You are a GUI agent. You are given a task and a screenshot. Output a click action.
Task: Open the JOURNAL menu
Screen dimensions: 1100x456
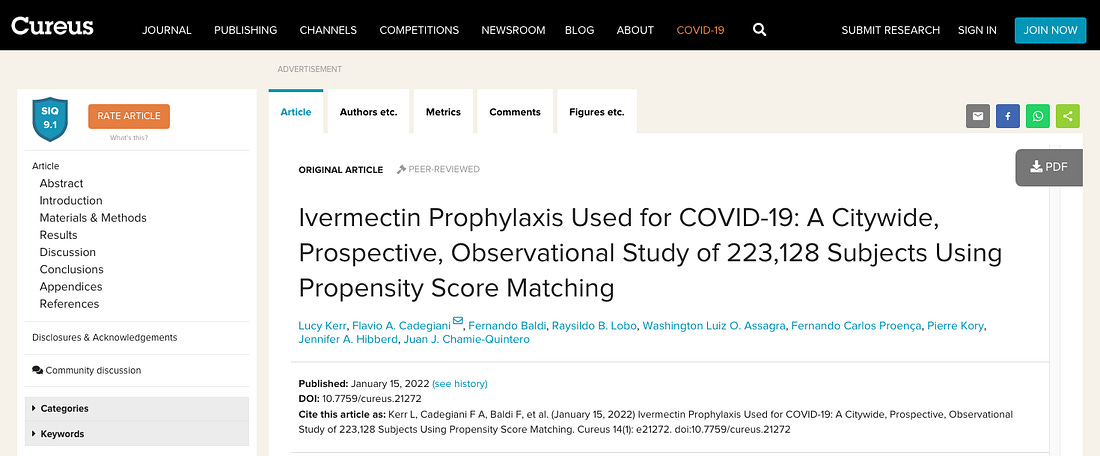click(x=167, y=30)
